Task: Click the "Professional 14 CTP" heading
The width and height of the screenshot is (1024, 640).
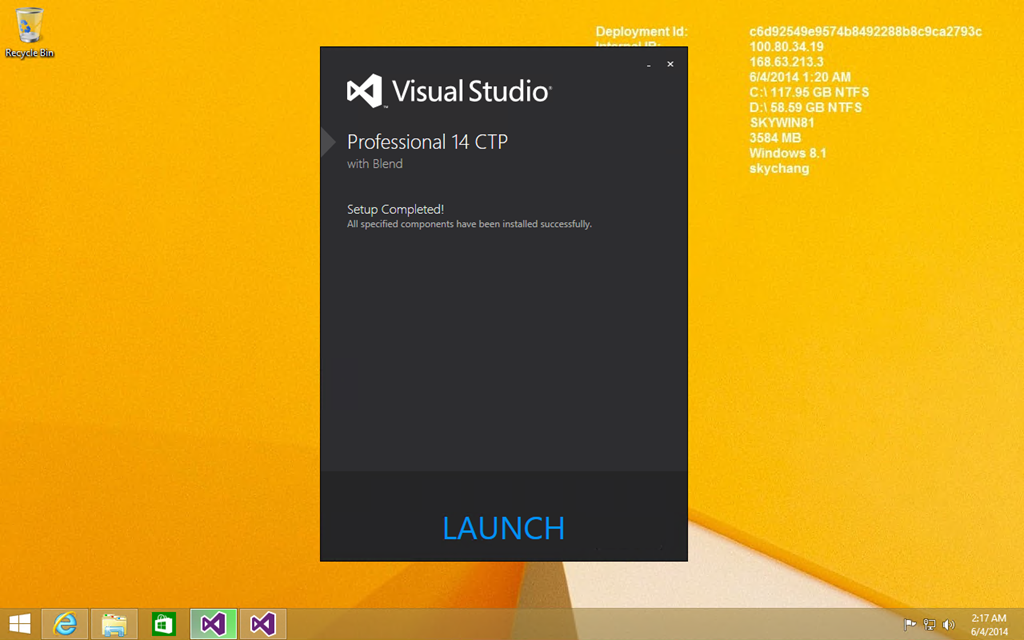Action: (428, 142)
